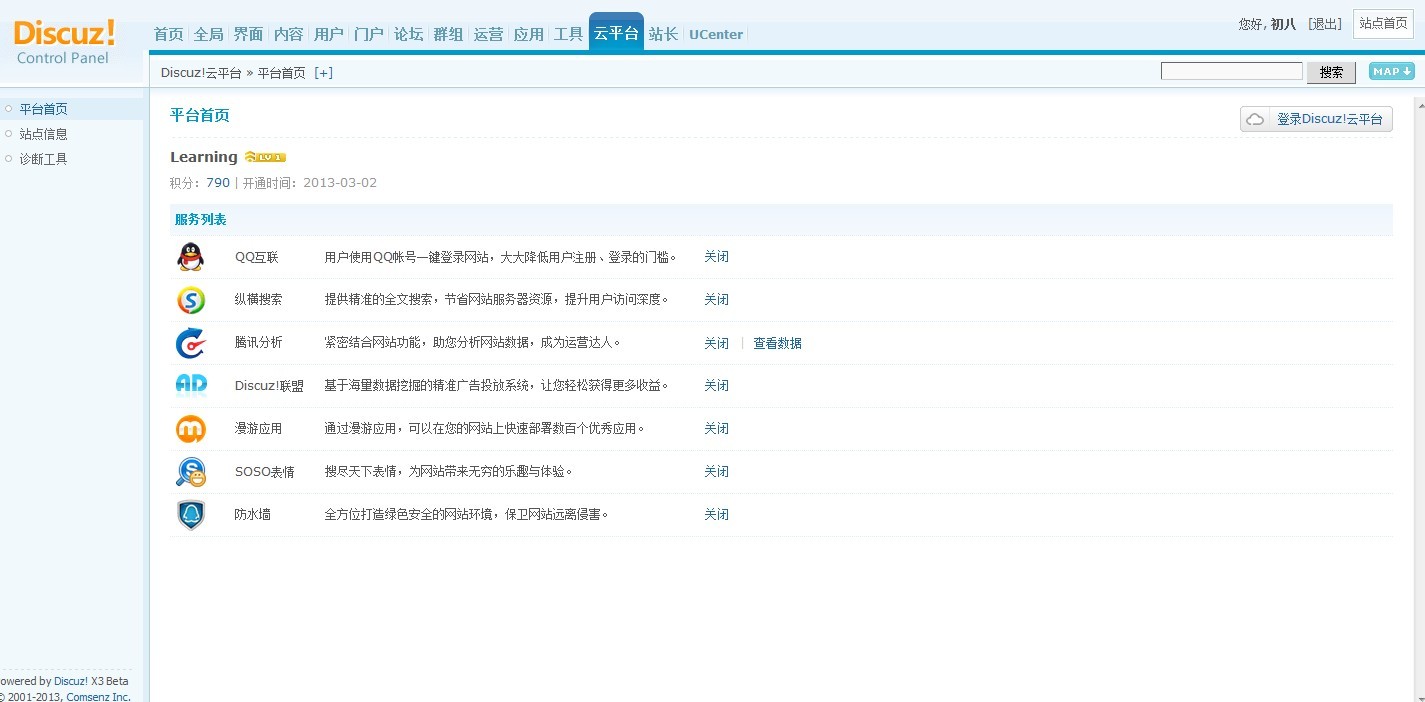Click the LV1 level badge next to Learning
The width and height of the screenshot is (1425, 702).
pyautogui.click(x=265, y=157)
